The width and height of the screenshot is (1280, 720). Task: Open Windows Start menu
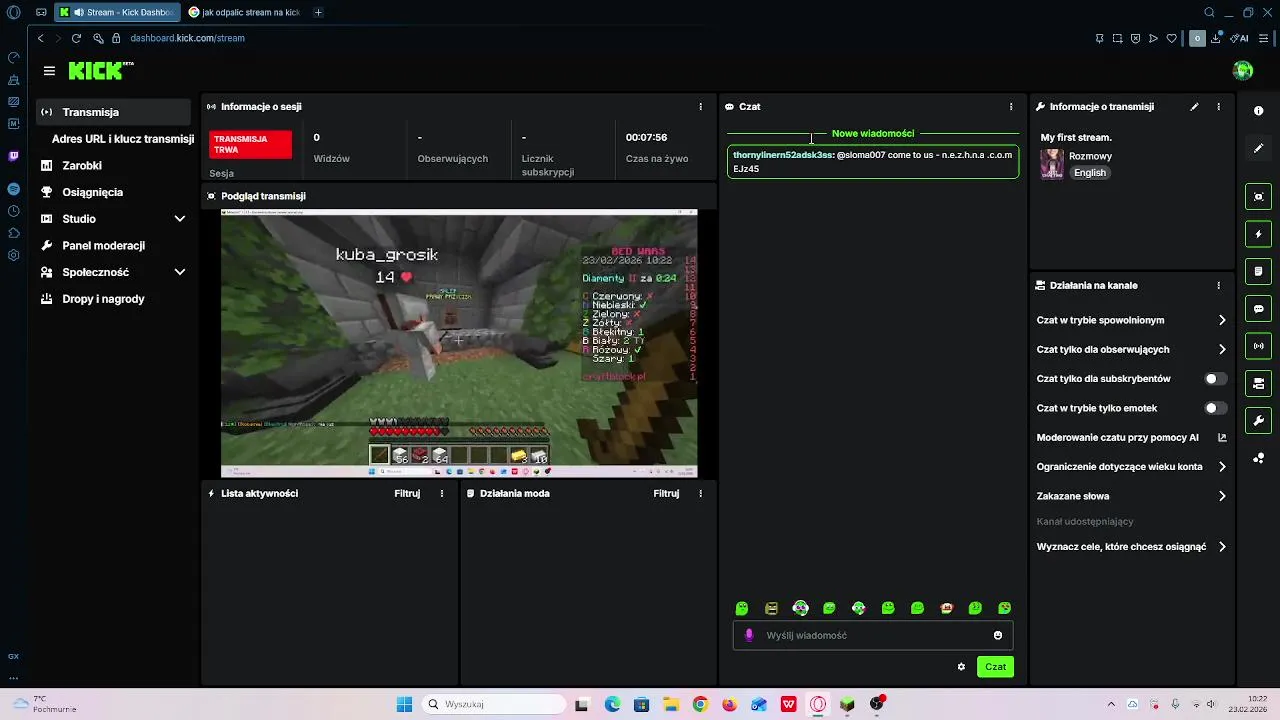(404, 704)
